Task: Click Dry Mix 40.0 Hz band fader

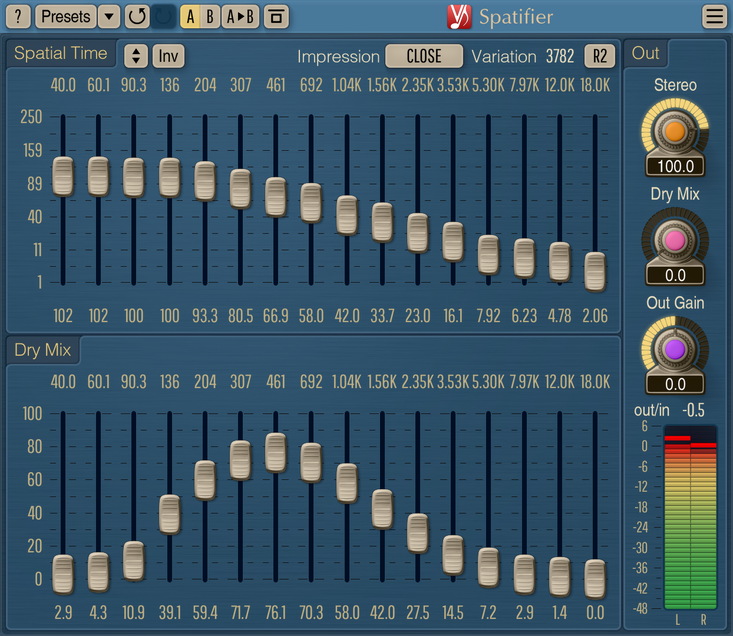Action: pyautogui.click(x=63, y=574)
